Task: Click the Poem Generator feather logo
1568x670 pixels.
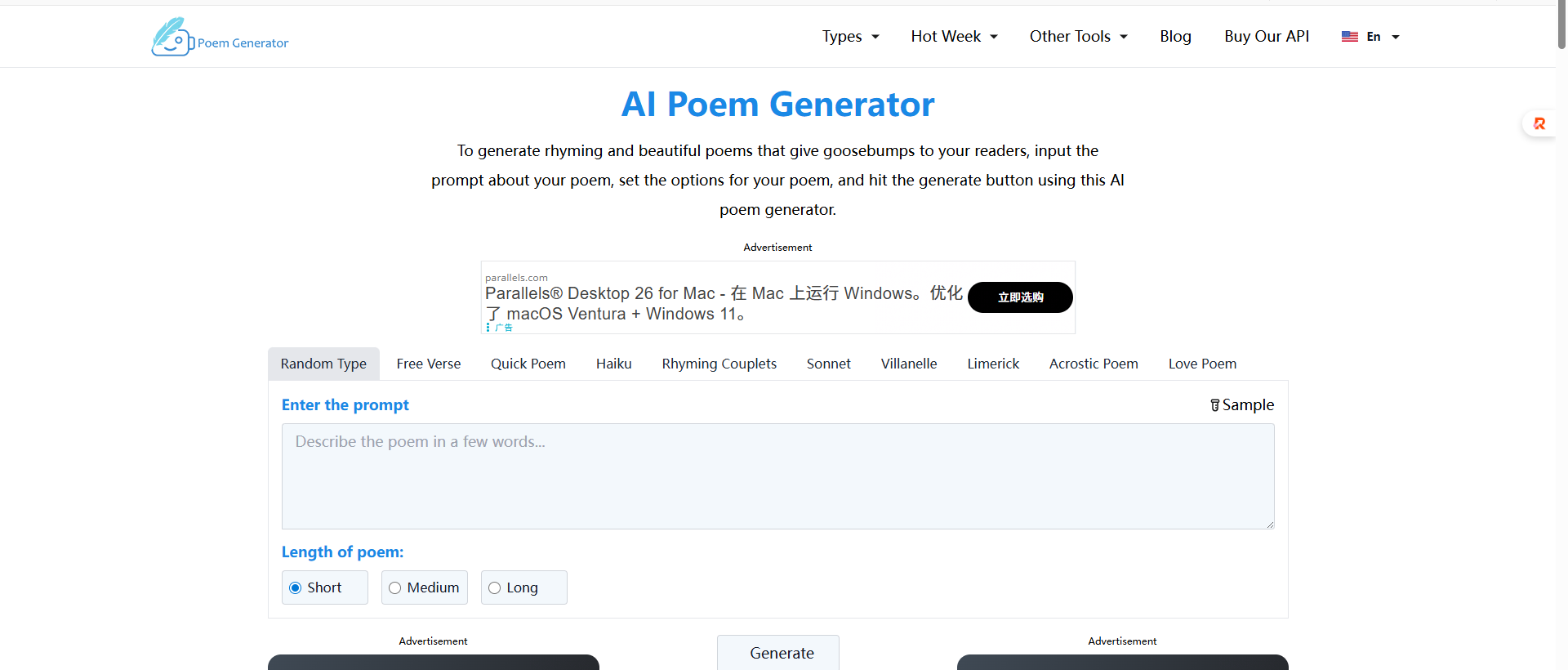Action: pyautogui.click(x=171, y=37)
